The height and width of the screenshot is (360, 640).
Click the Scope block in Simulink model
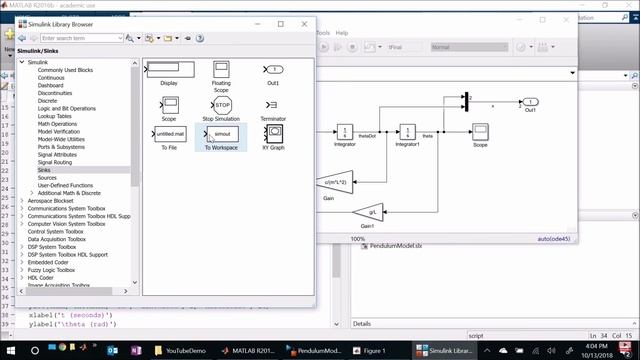pyautogui.click(x=480, y=132)
